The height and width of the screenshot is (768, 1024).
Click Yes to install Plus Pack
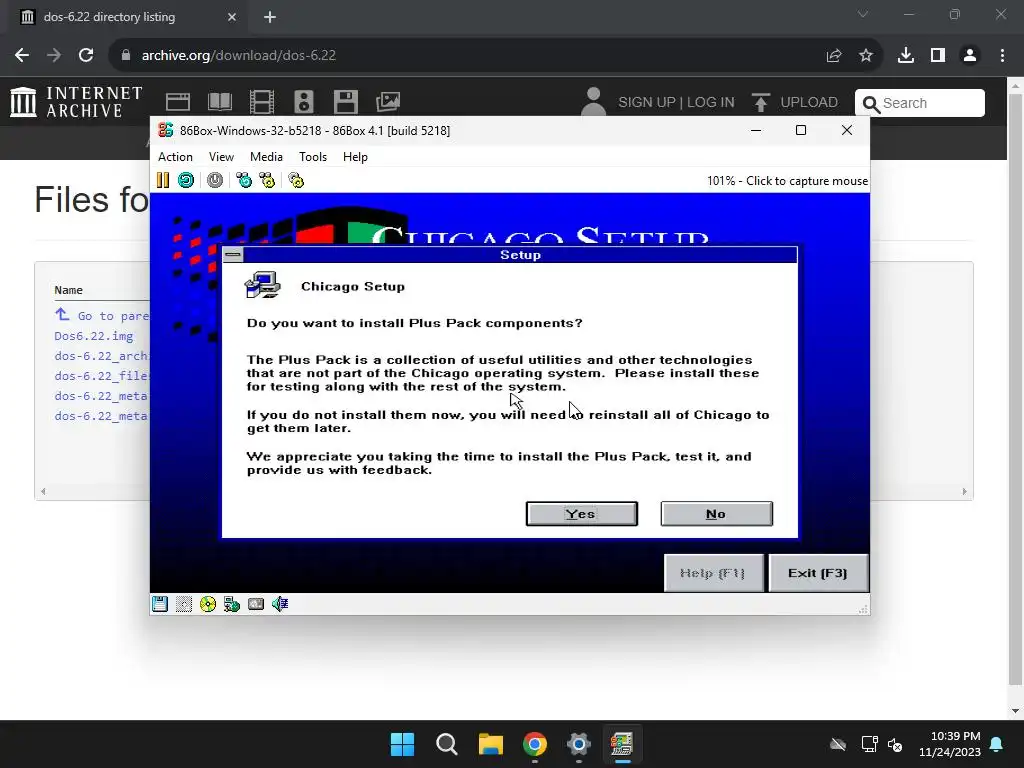point(581,514)
